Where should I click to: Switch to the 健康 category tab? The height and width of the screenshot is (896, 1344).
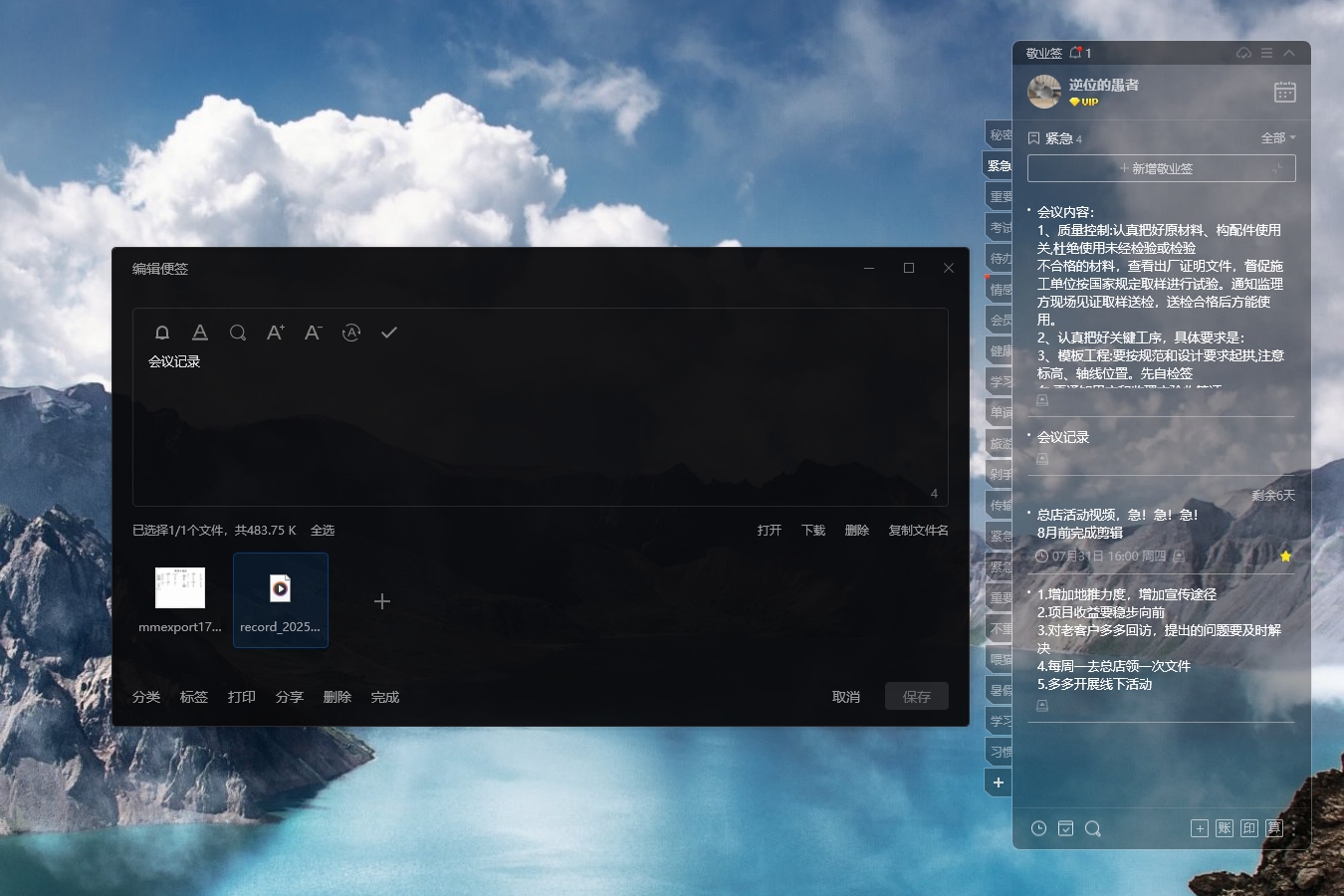tap(999, 350)
